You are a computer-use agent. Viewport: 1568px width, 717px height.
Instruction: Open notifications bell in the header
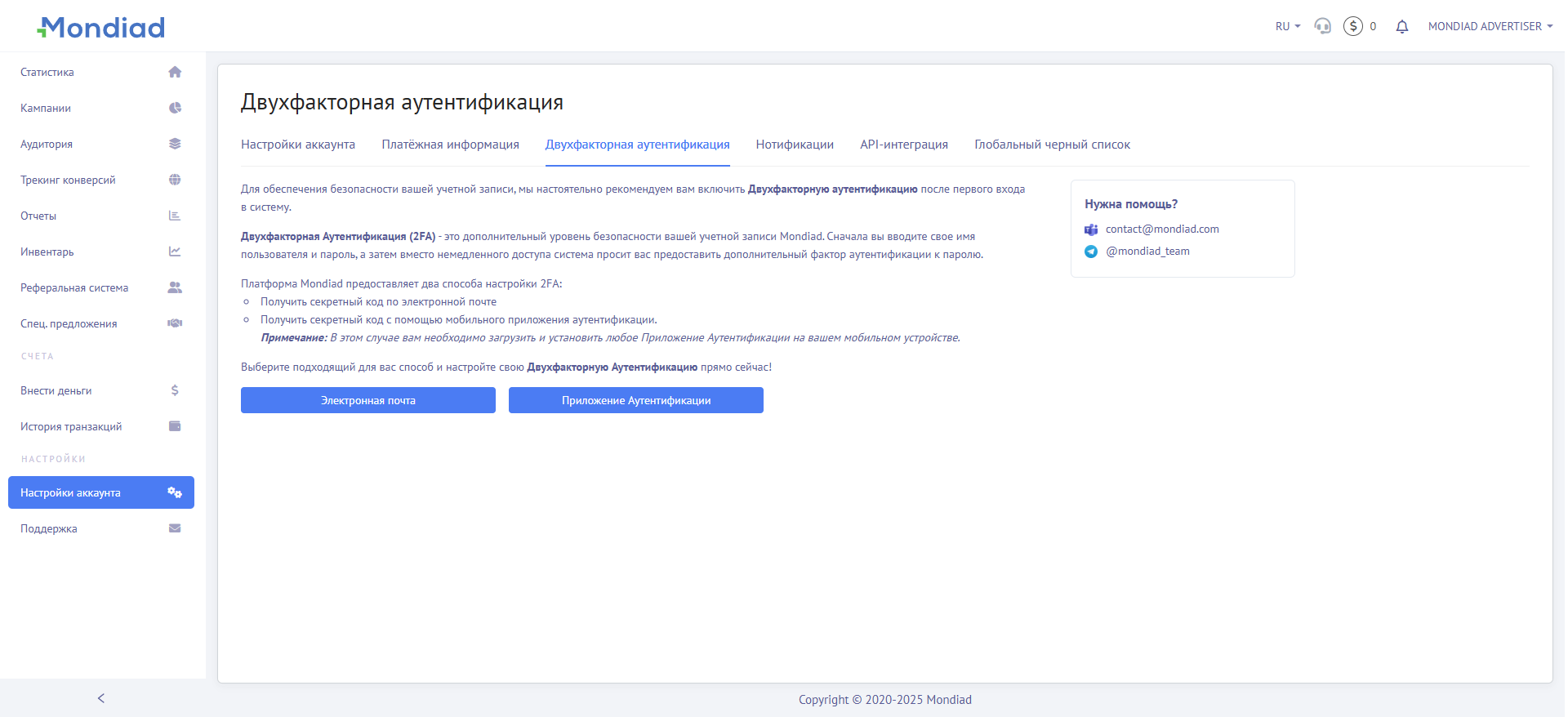1401,27
